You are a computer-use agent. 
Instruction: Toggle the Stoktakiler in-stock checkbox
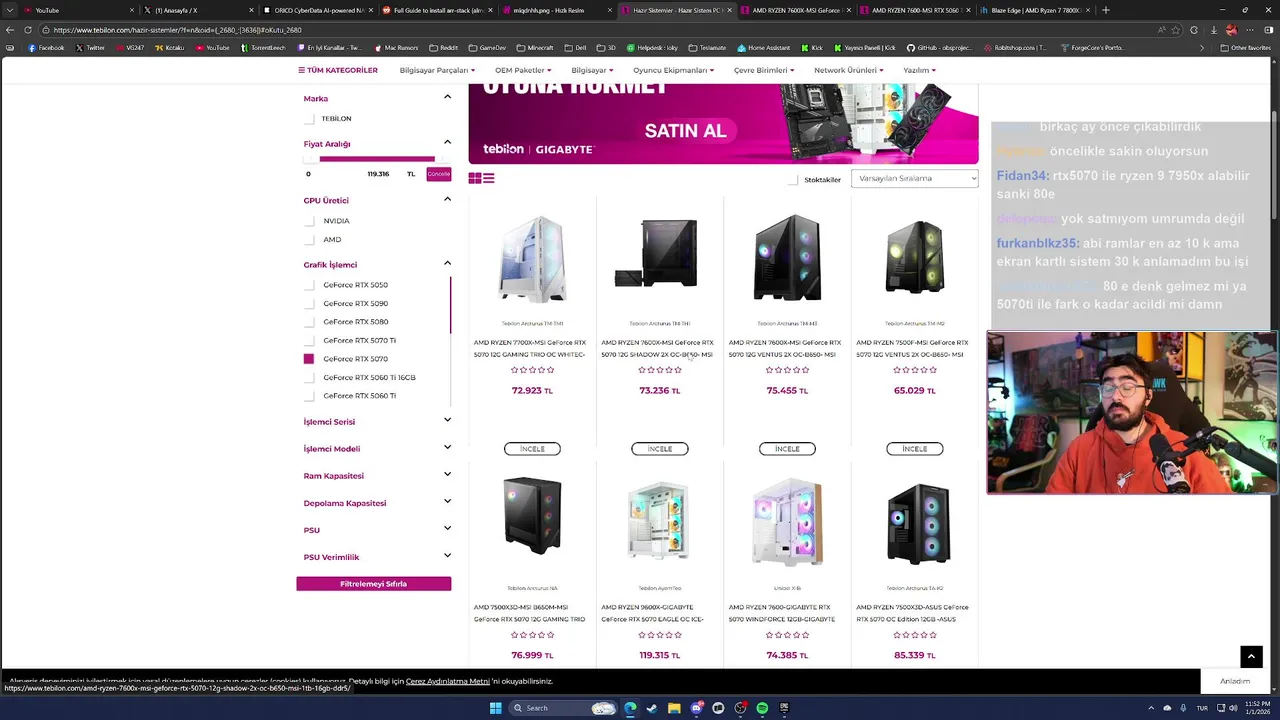[793, 180]
